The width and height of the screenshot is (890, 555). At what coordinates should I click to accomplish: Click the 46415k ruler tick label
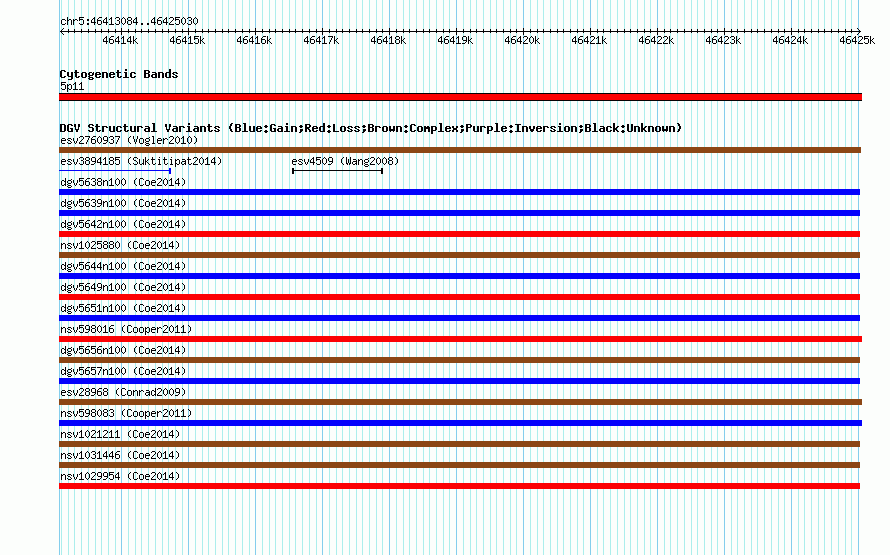pyautogui.click(x=187, y=40)
